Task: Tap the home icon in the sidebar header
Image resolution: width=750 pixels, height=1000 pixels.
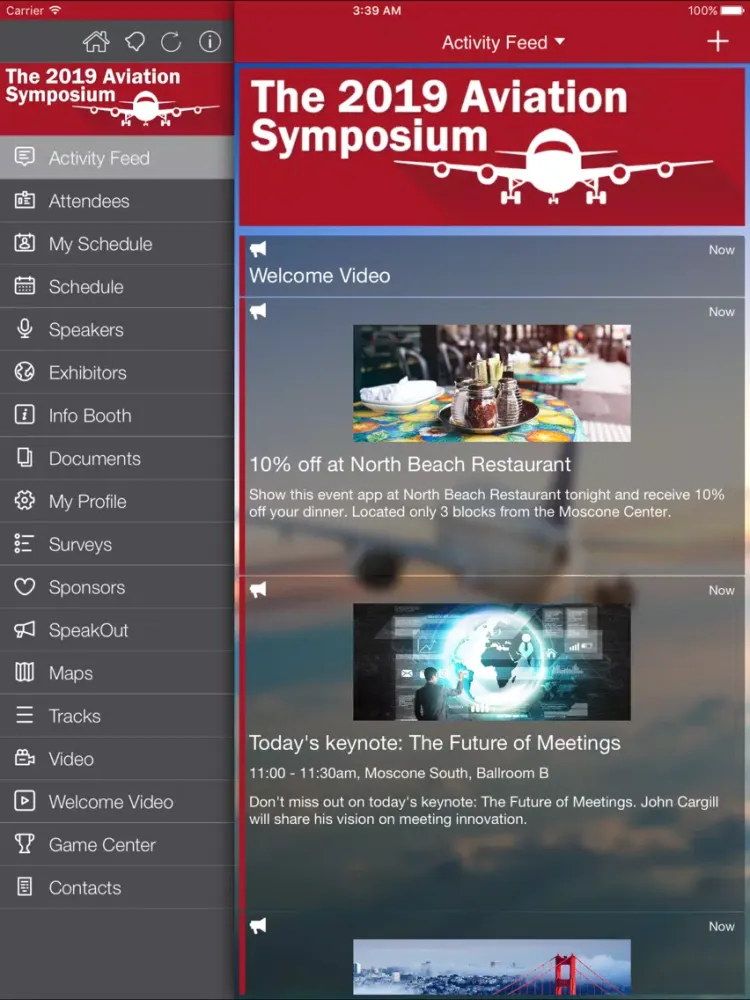Action: tap(96, 42)
